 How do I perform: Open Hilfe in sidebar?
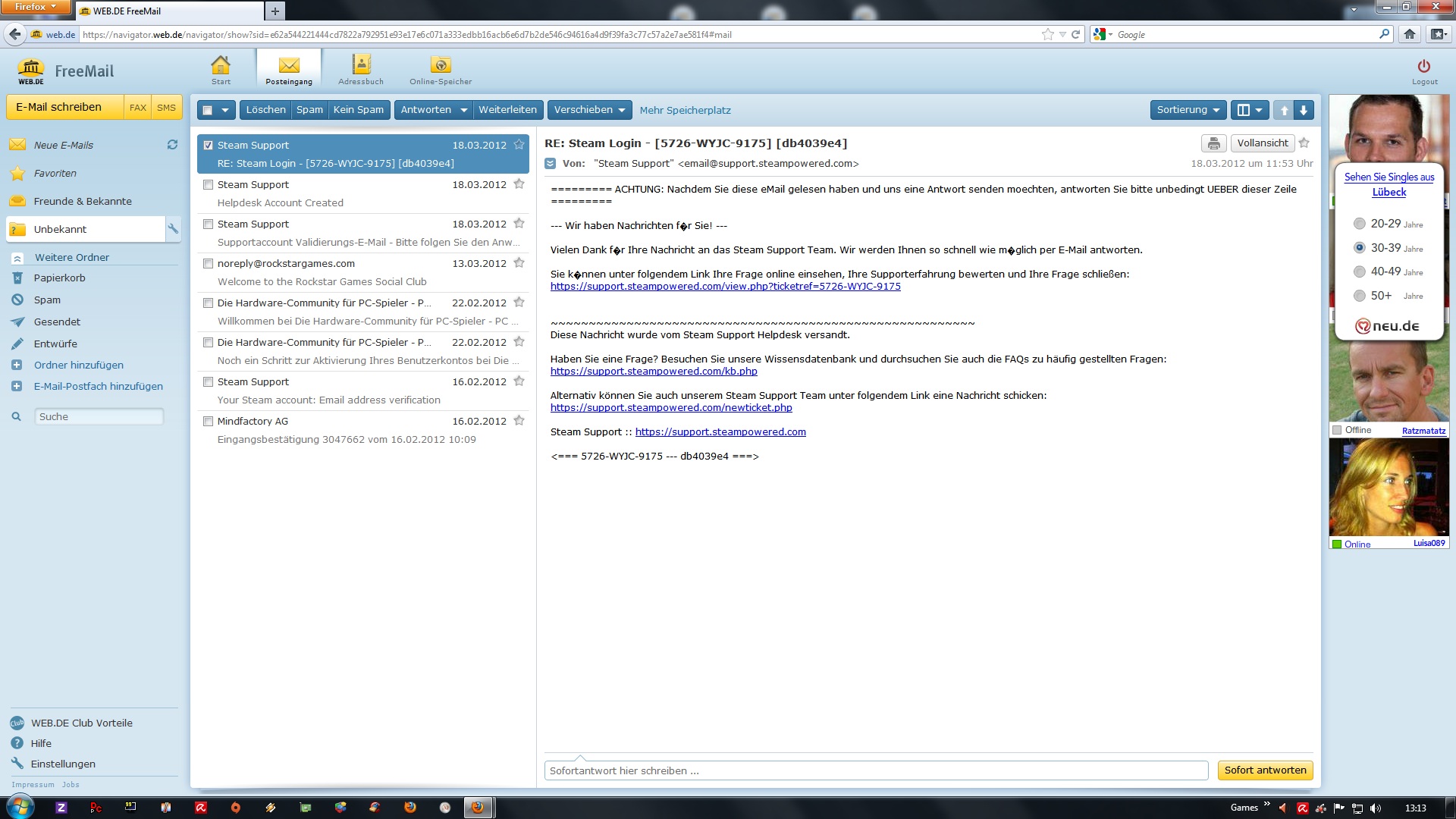pos(41,743)
